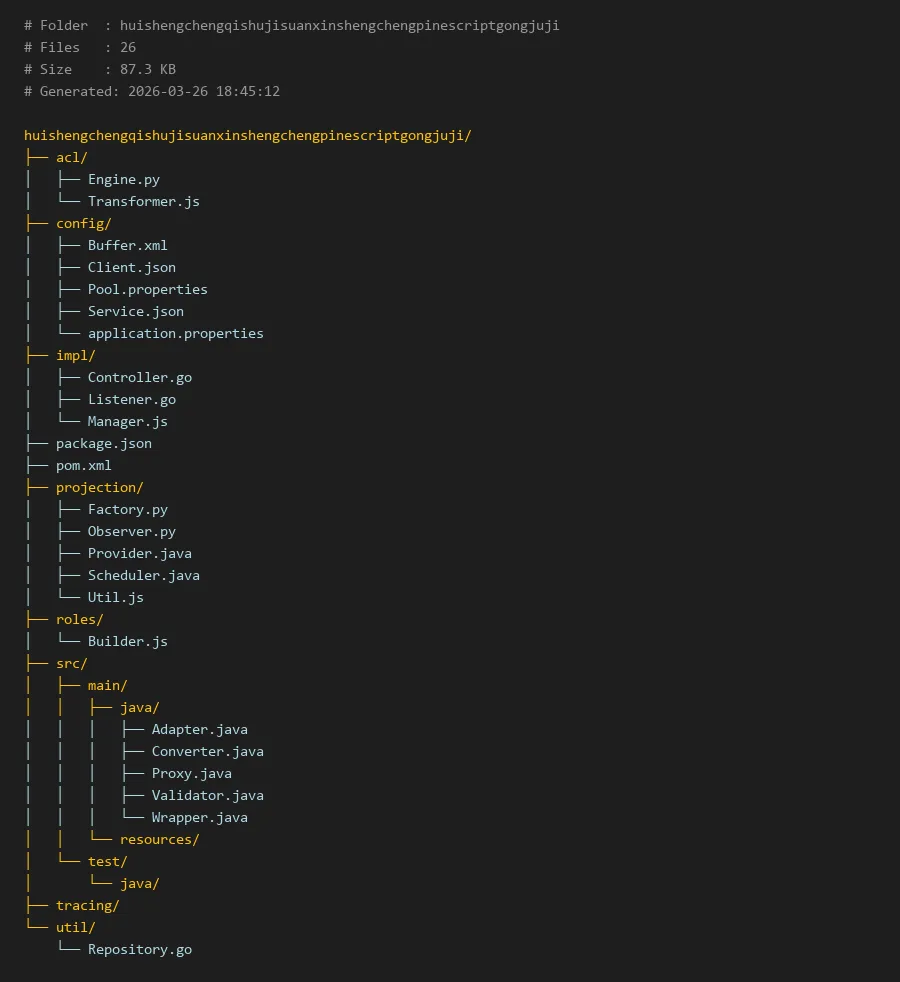Open Pool.properties in config
This screenshot has height=982, width=900.
pyautogui.click(x=147, y=289)
